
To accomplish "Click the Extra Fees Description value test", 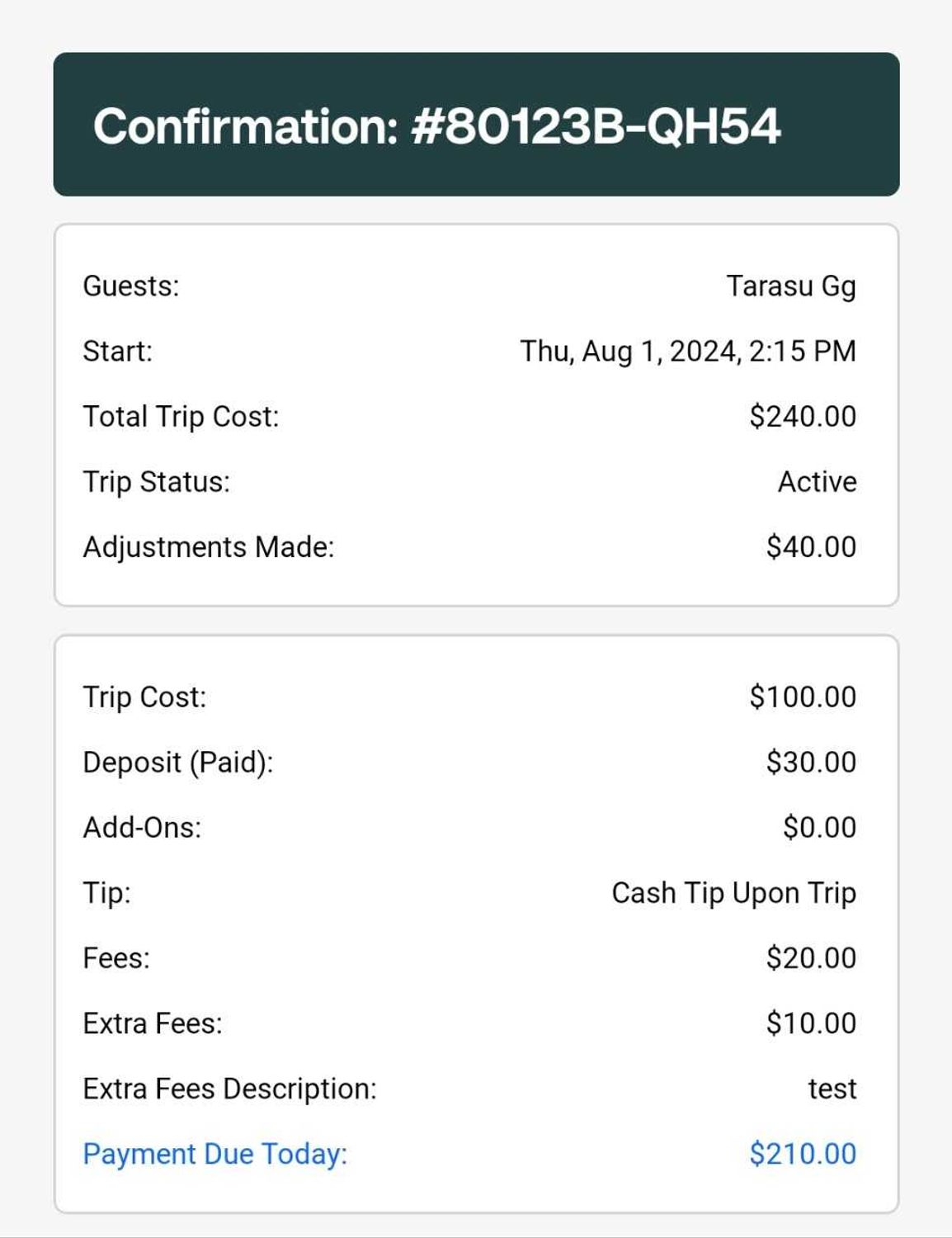I will [832, 1089].
